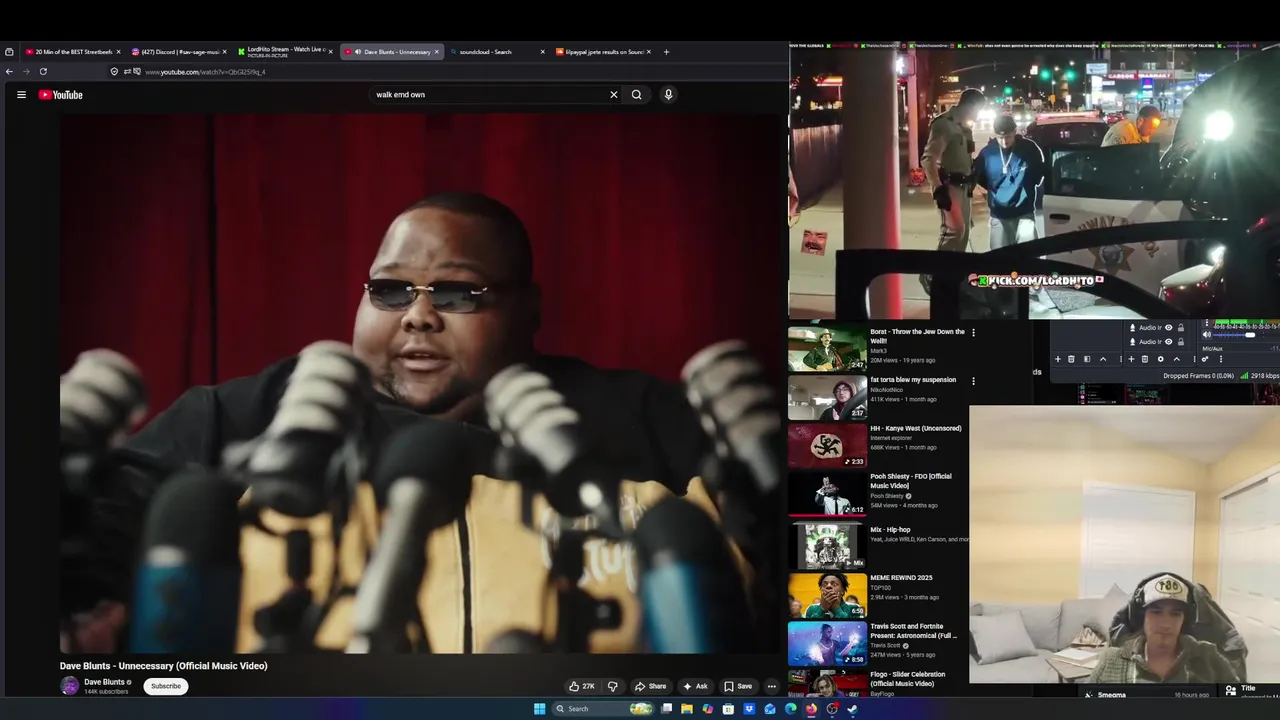
Task: Open options menu for fat torta video
Action: (973, 380)
